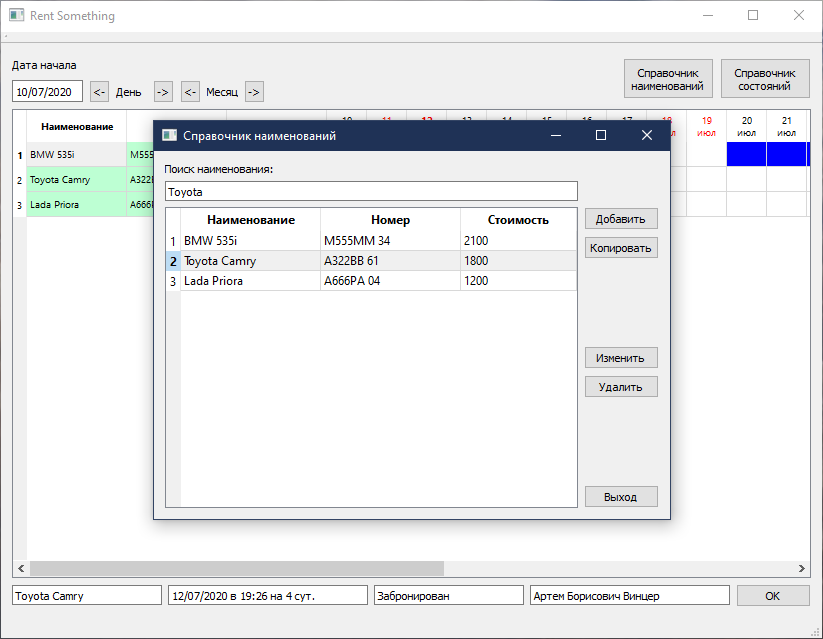823x639 pixels.
Task: Click the 19 июл date column header
Action: pyautogui.click(x=706, y=127)
